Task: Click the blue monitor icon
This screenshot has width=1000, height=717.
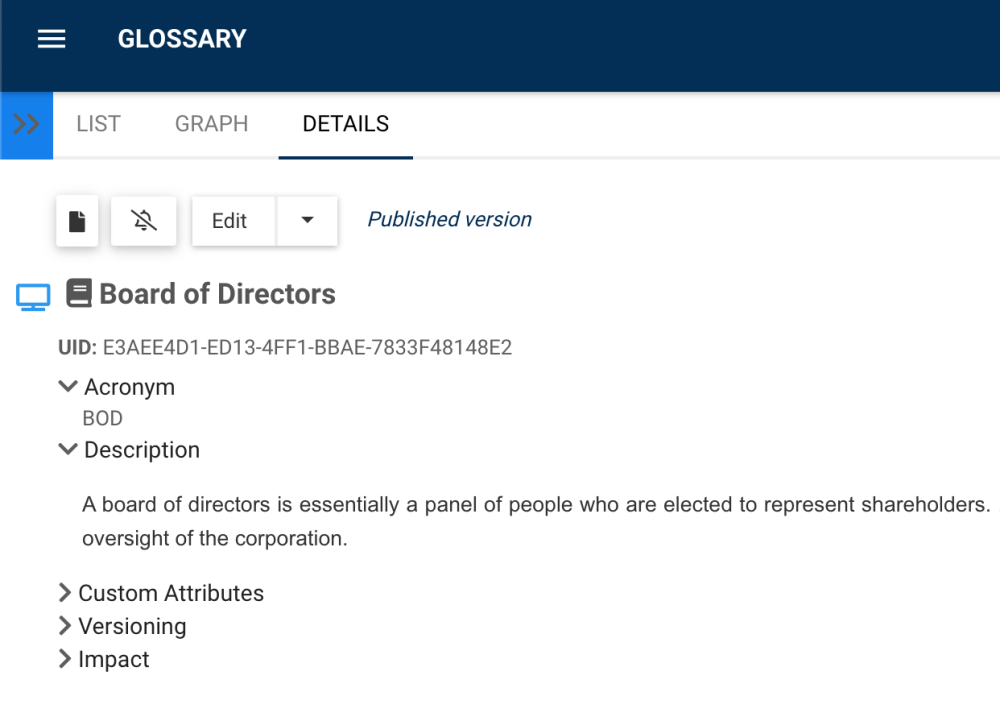Action: (33, 296)
